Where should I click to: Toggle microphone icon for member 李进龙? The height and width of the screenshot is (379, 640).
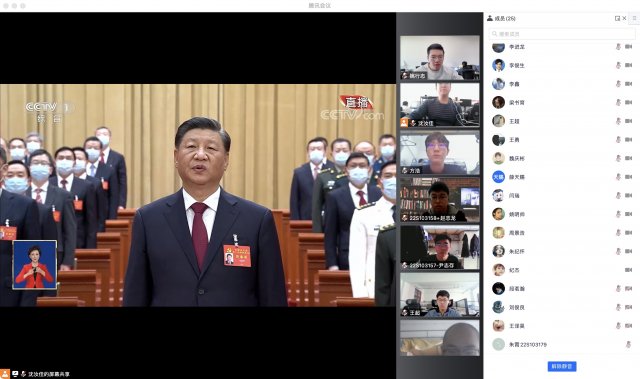tap(618, 47)
